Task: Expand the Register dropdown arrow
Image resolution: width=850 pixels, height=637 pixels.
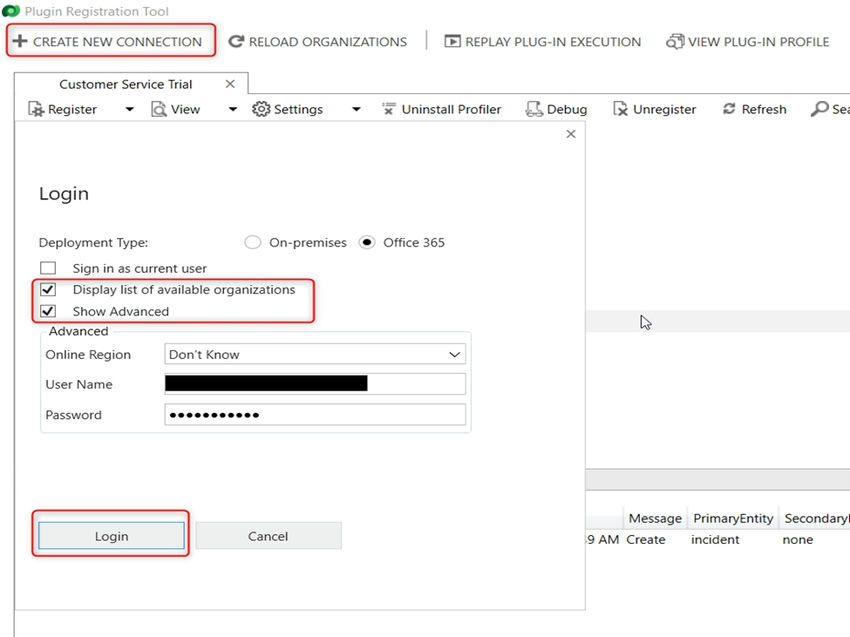Action: click(x=130, y=109)
